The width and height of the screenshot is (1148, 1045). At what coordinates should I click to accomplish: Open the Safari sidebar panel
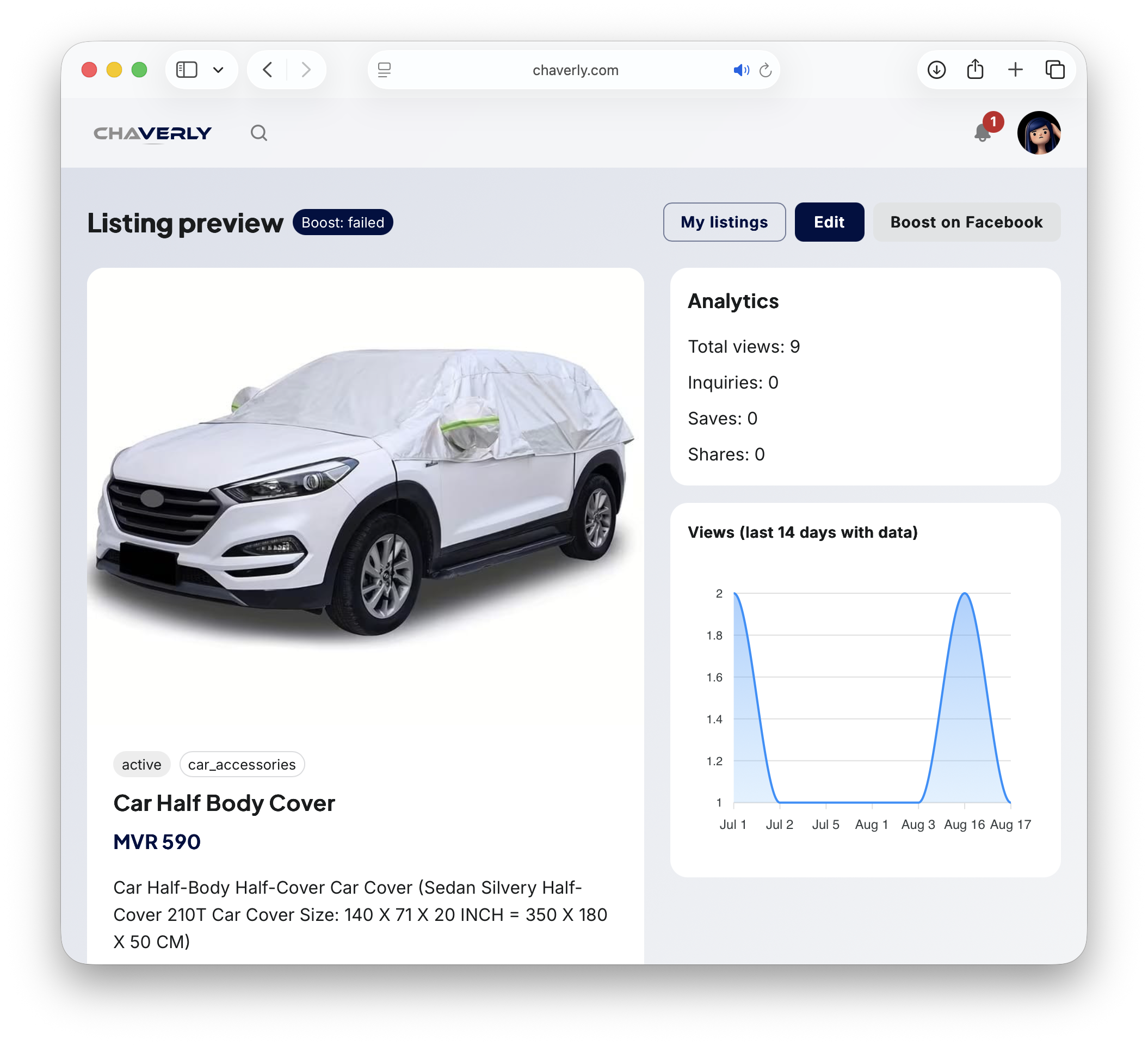[x=187, y=70]
